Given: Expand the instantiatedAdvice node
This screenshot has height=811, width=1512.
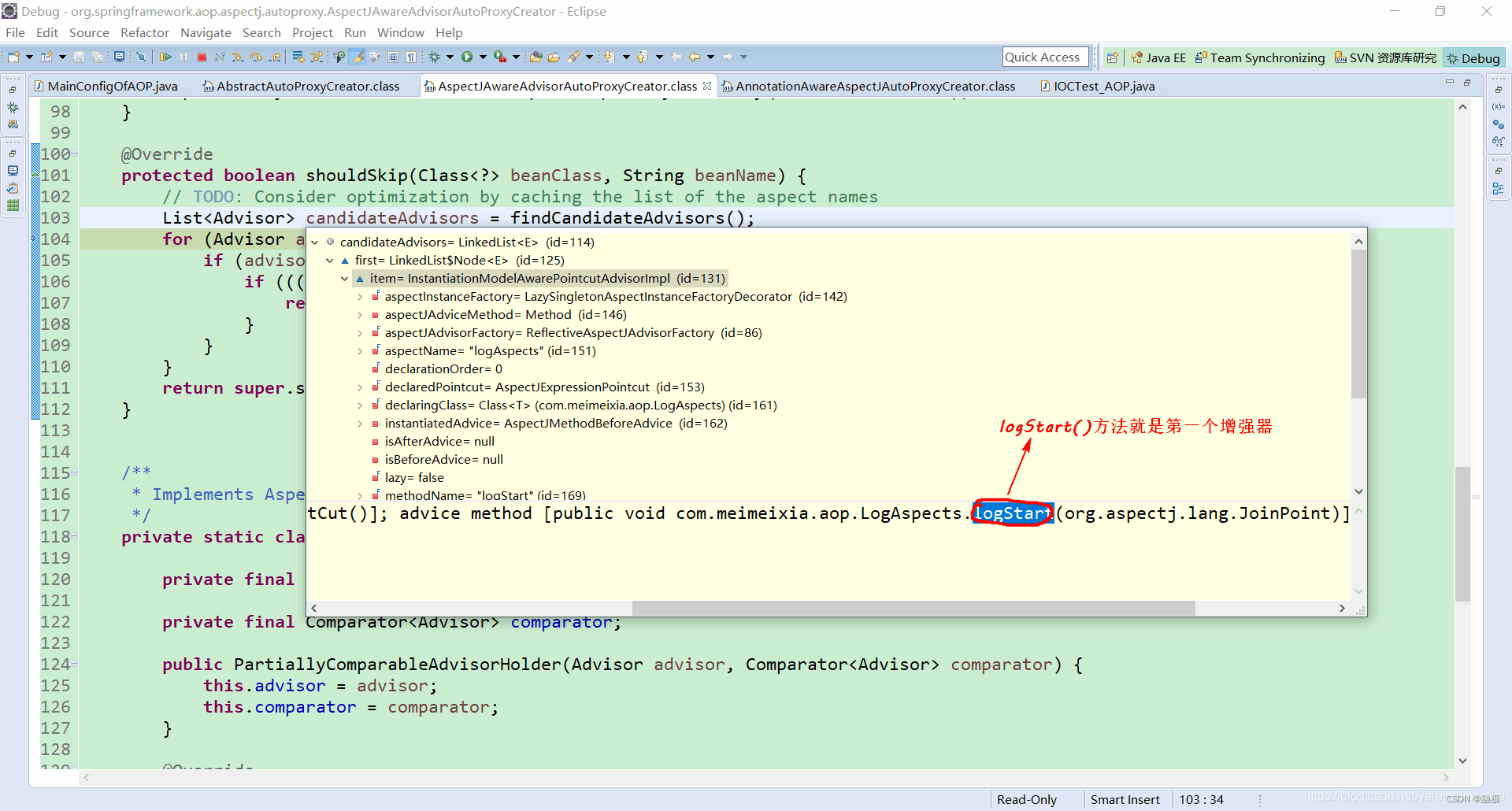Looking at the screenshot, I should [x=360, y=424].
